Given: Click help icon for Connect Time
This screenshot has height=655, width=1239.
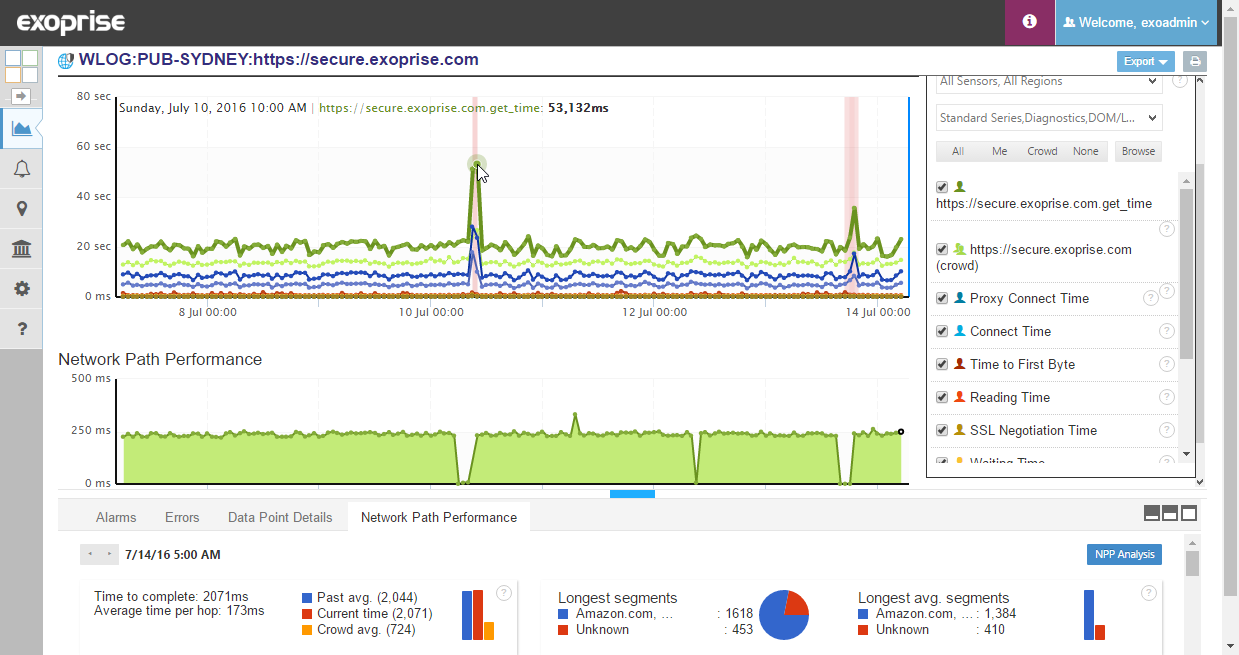Looking at the screenshot, I should [x=1166, y=331].
